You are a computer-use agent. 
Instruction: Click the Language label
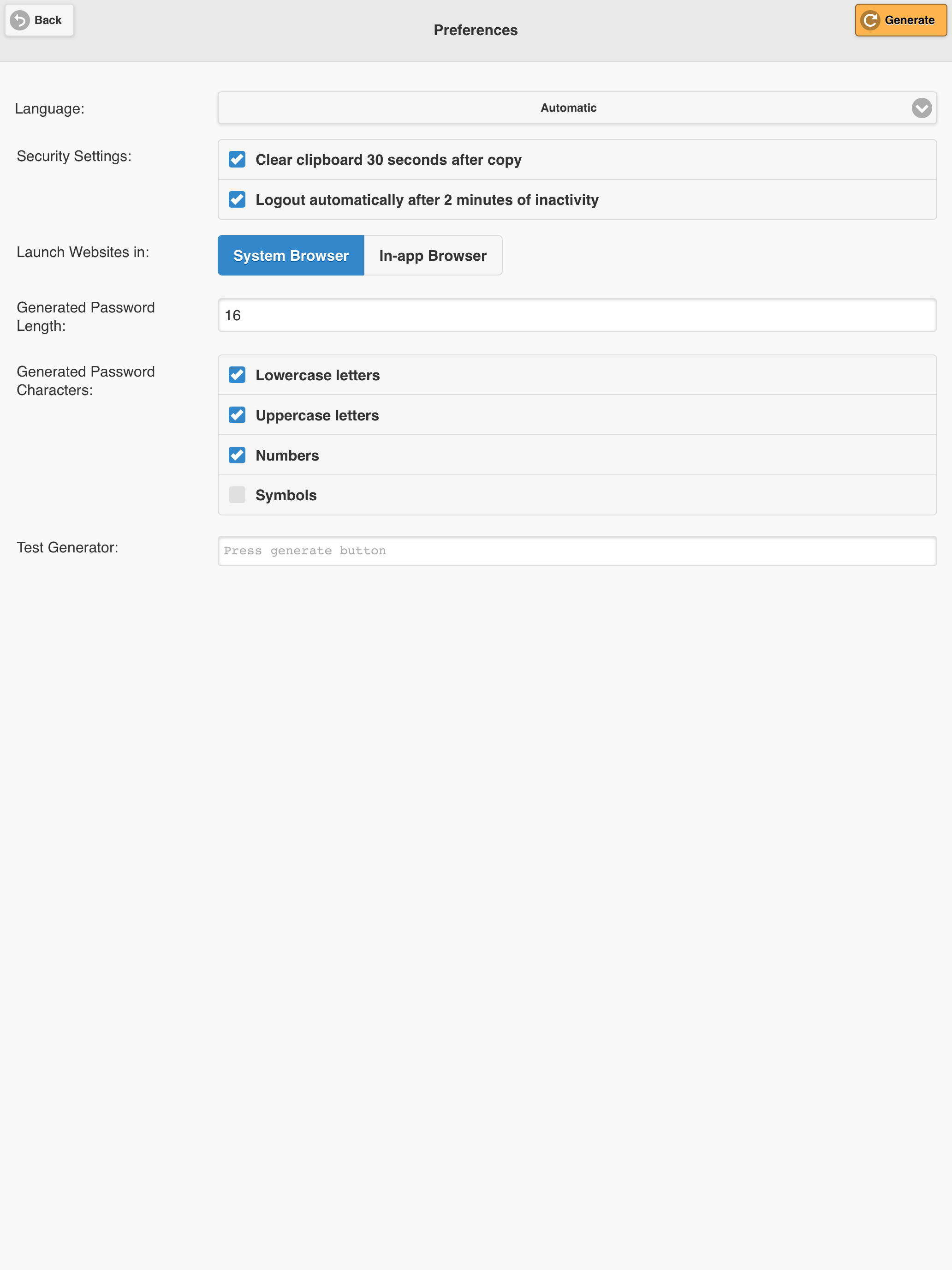click(x=49, y=108)
